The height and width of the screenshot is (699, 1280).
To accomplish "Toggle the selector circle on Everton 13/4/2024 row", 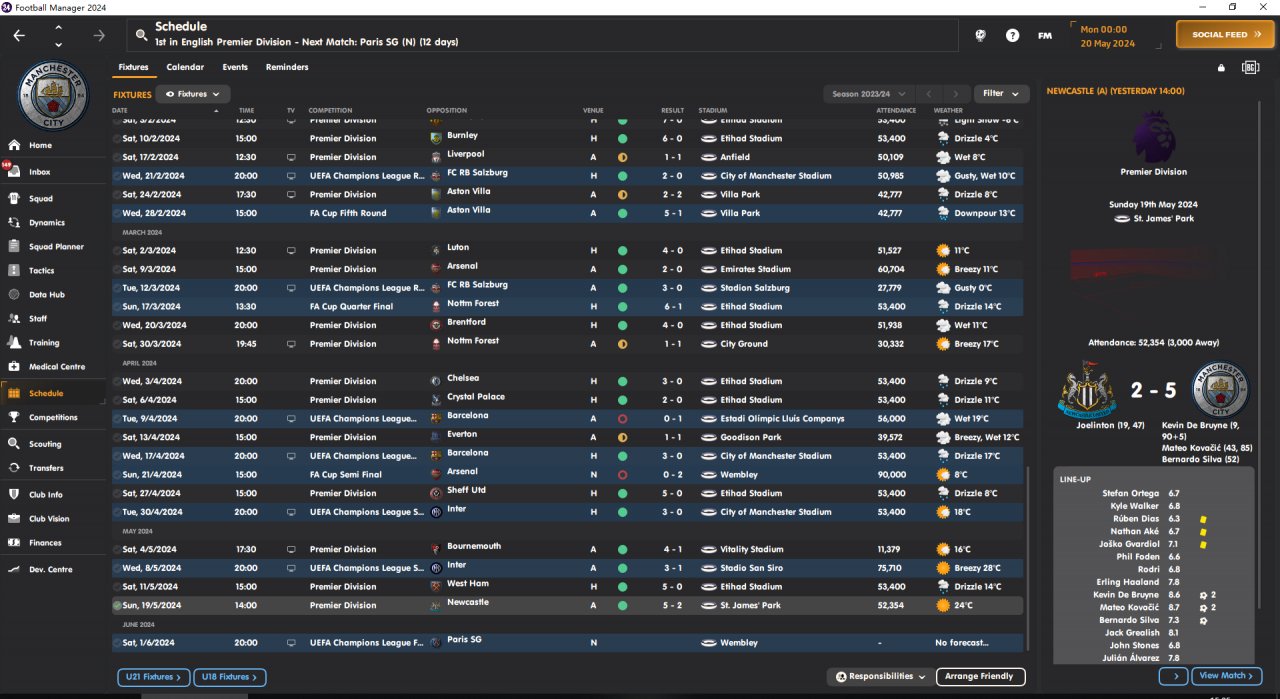I will click(117, 437).
